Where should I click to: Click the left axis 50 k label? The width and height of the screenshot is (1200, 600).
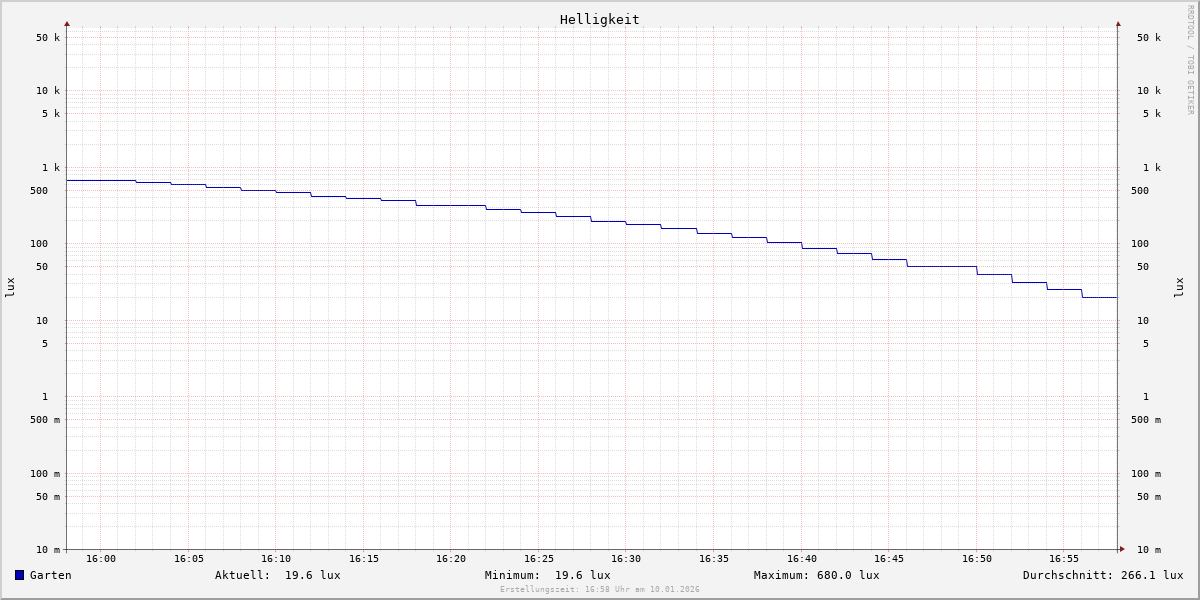48,38
